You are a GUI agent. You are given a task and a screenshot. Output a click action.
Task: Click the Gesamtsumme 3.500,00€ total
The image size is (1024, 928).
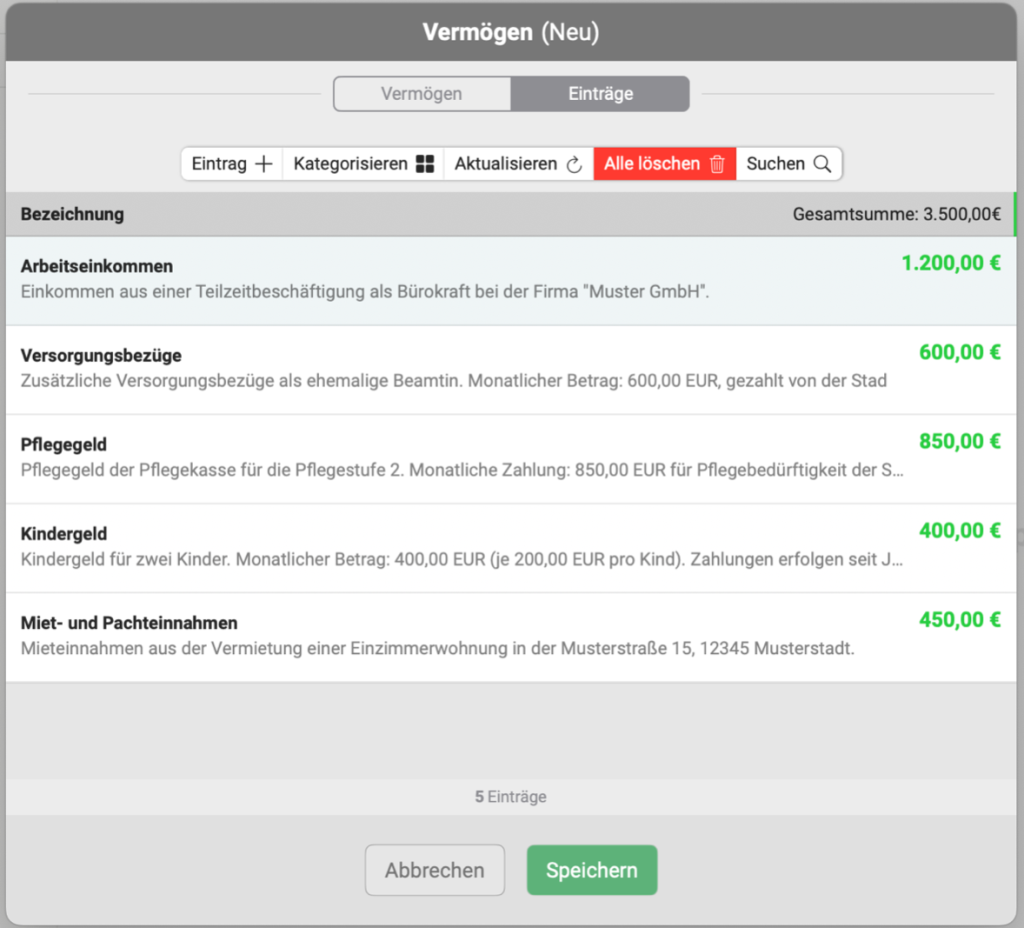(x=896, y=214)
